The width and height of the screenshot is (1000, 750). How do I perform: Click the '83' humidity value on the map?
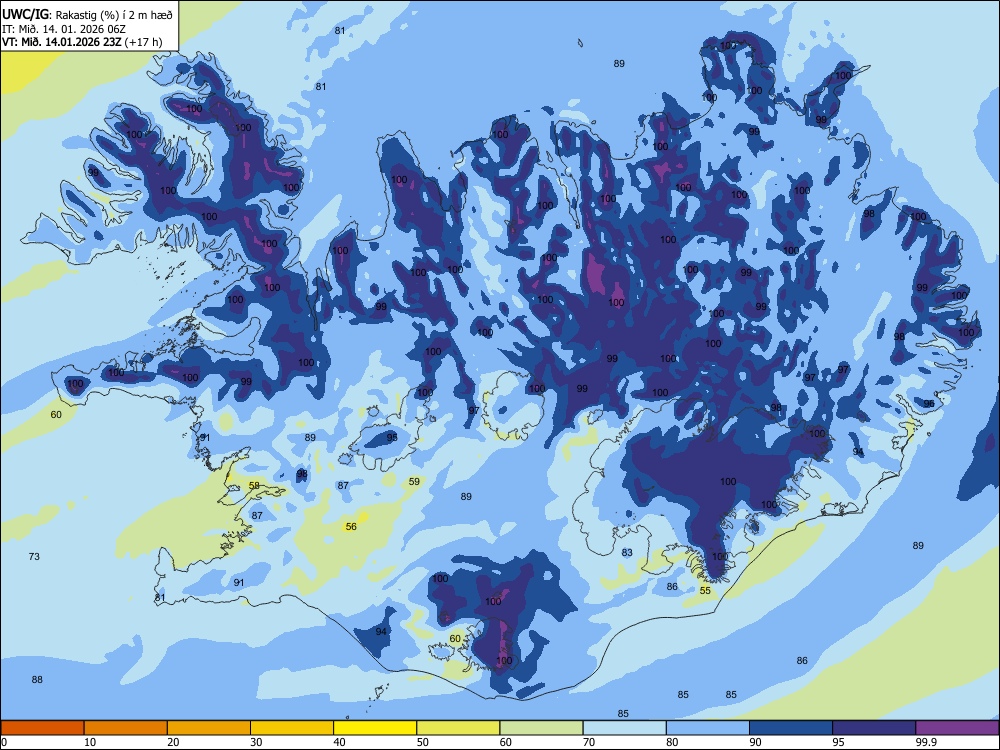pos(628,552)
